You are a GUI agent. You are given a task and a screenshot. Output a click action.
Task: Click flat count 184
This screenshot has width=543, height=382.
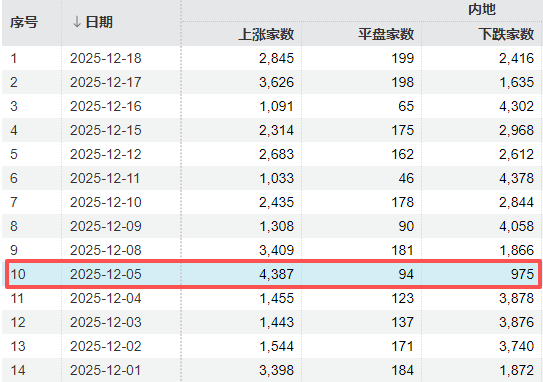tap(402, 370)
